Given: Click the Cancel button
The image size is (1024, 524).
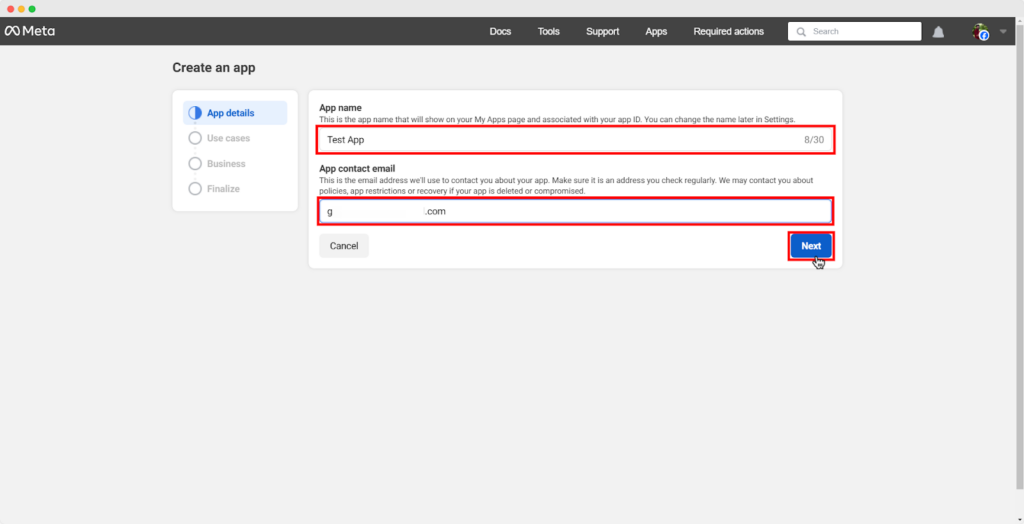Looking at the screenshot, I should 344,246.
